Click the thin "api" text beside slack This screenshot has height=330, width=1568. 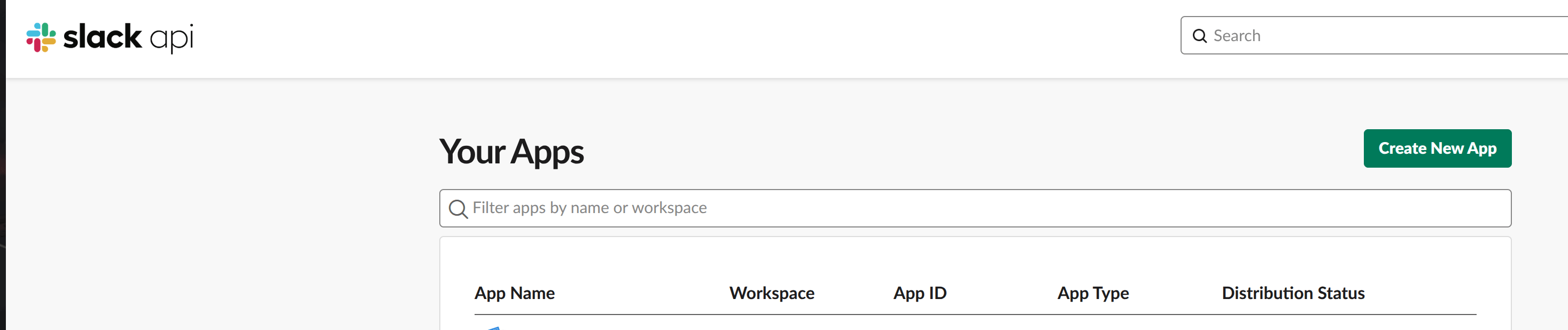(x=172, y=38)
